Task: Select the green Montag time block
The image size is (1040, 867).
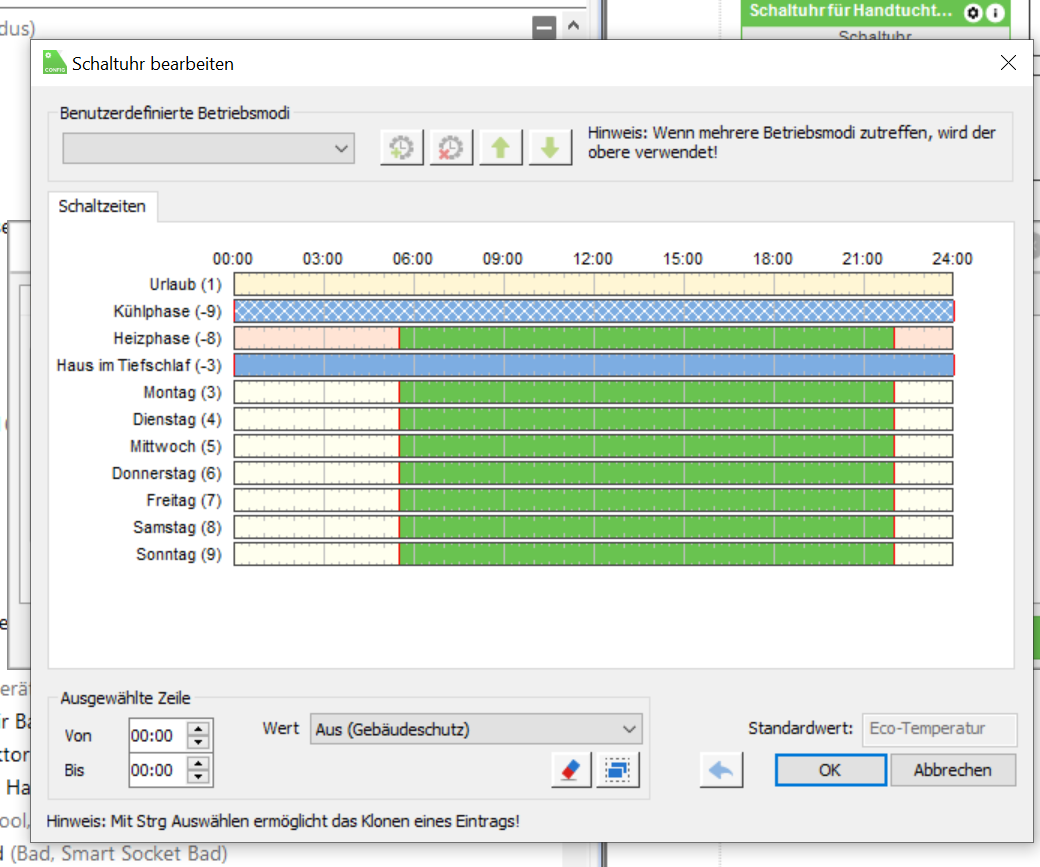Action: [x=646, y=392]
